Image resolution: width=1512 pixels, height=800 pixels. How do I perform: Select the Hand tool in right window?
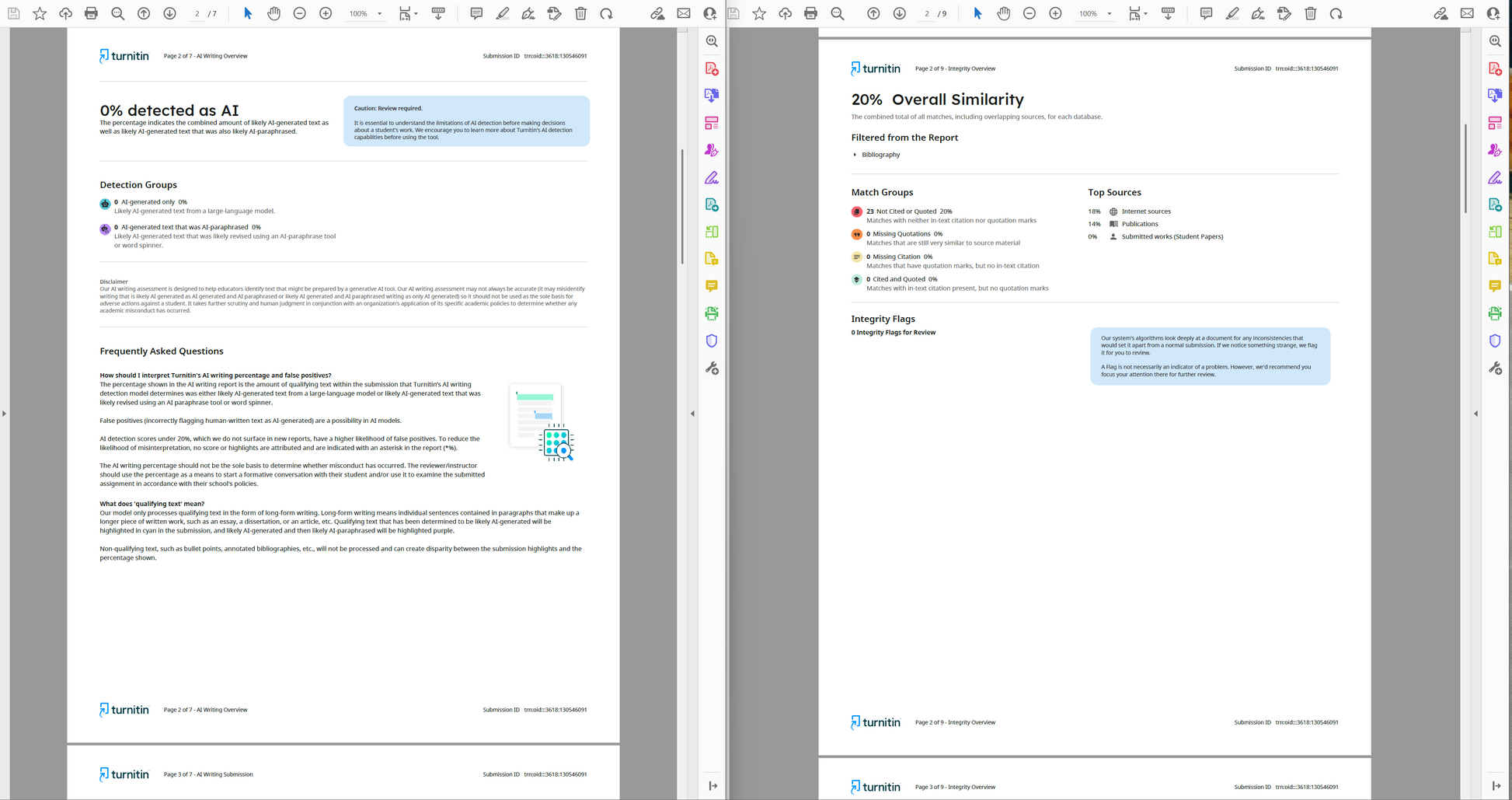pos(1003,13)
